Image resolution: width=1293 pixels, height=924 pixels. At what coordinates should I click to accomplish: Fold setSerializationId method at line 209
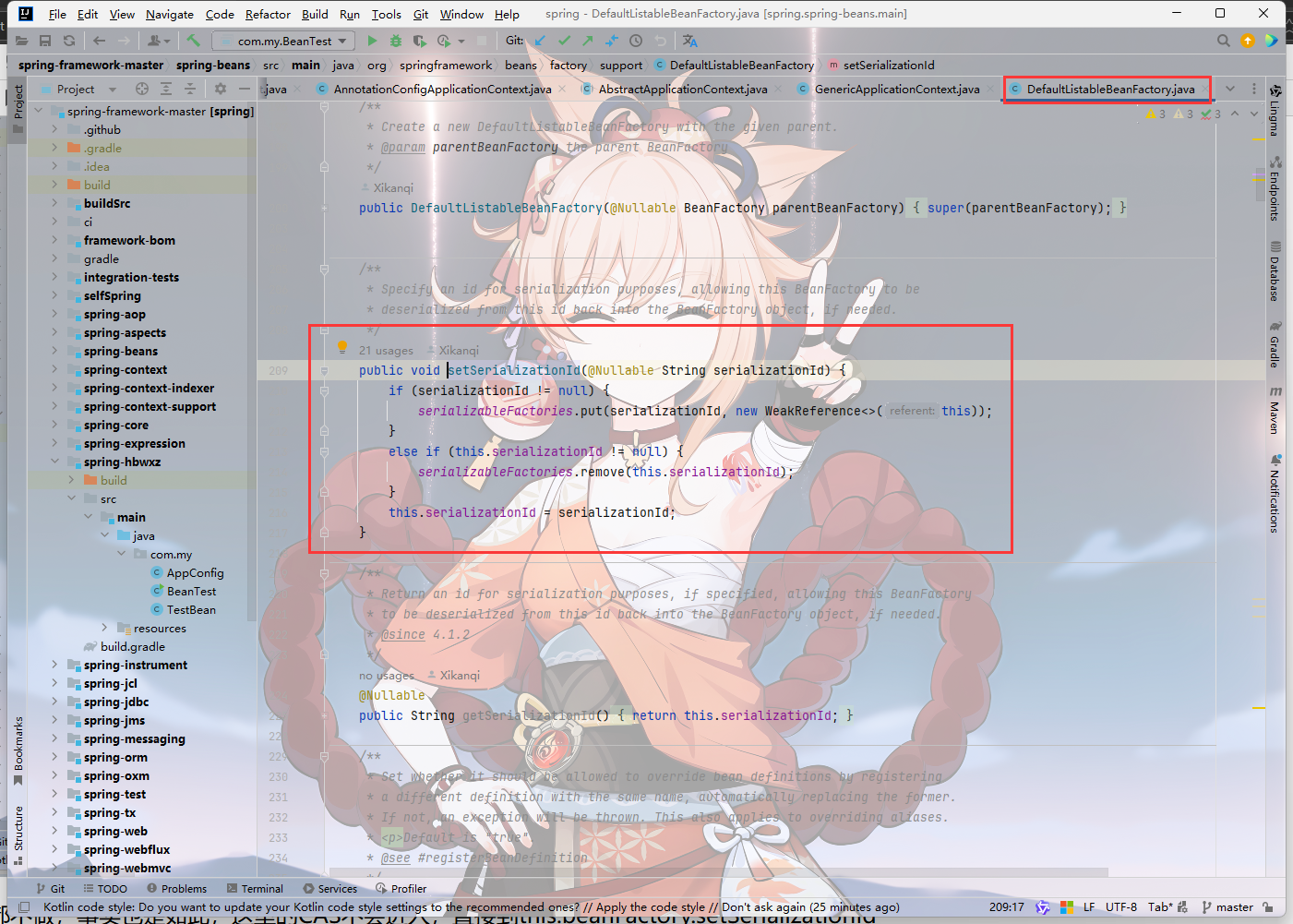tap(324, 370)
